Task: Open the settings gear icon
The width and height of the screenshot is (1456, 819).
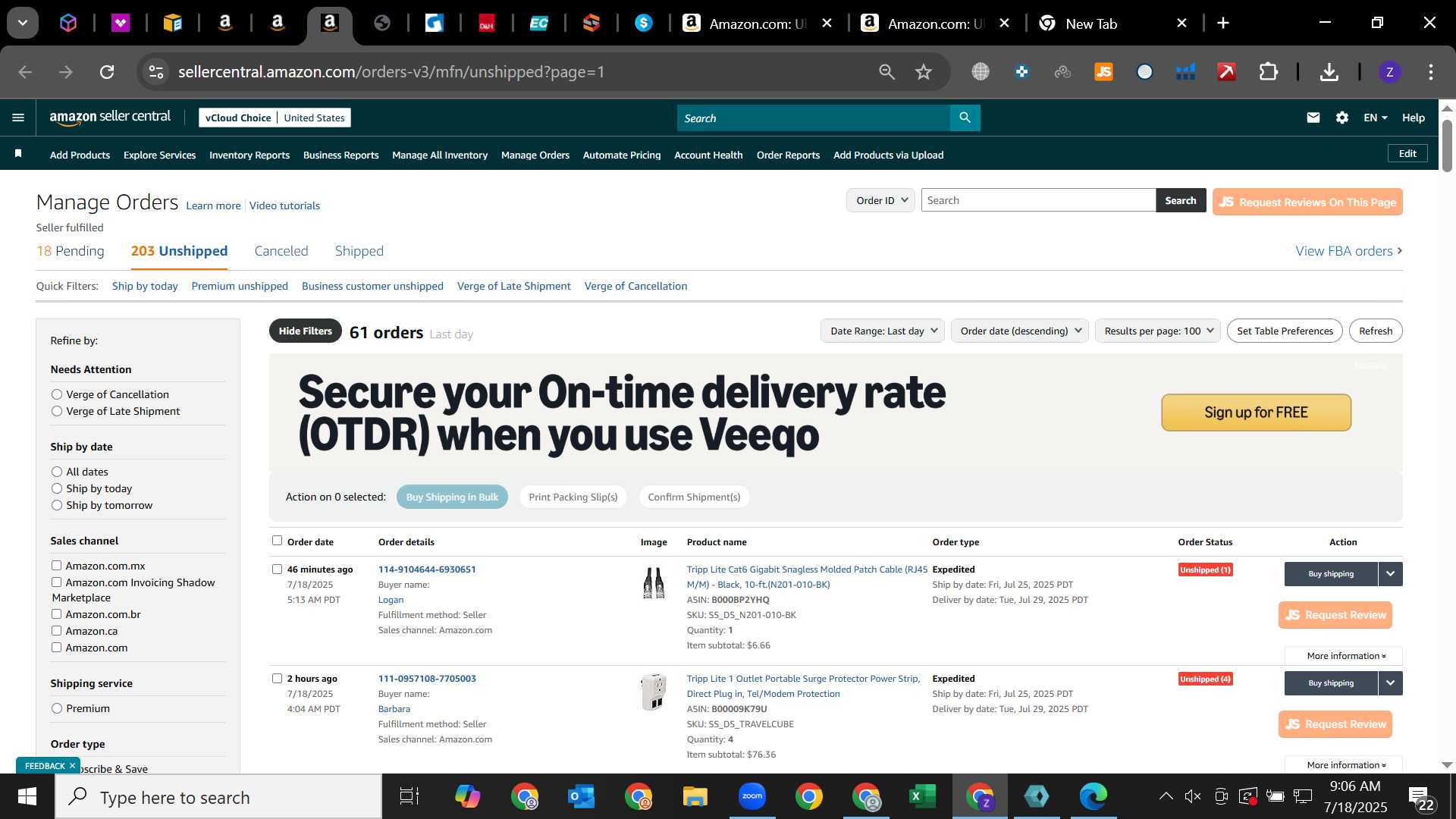Action: click(1342, 118)
